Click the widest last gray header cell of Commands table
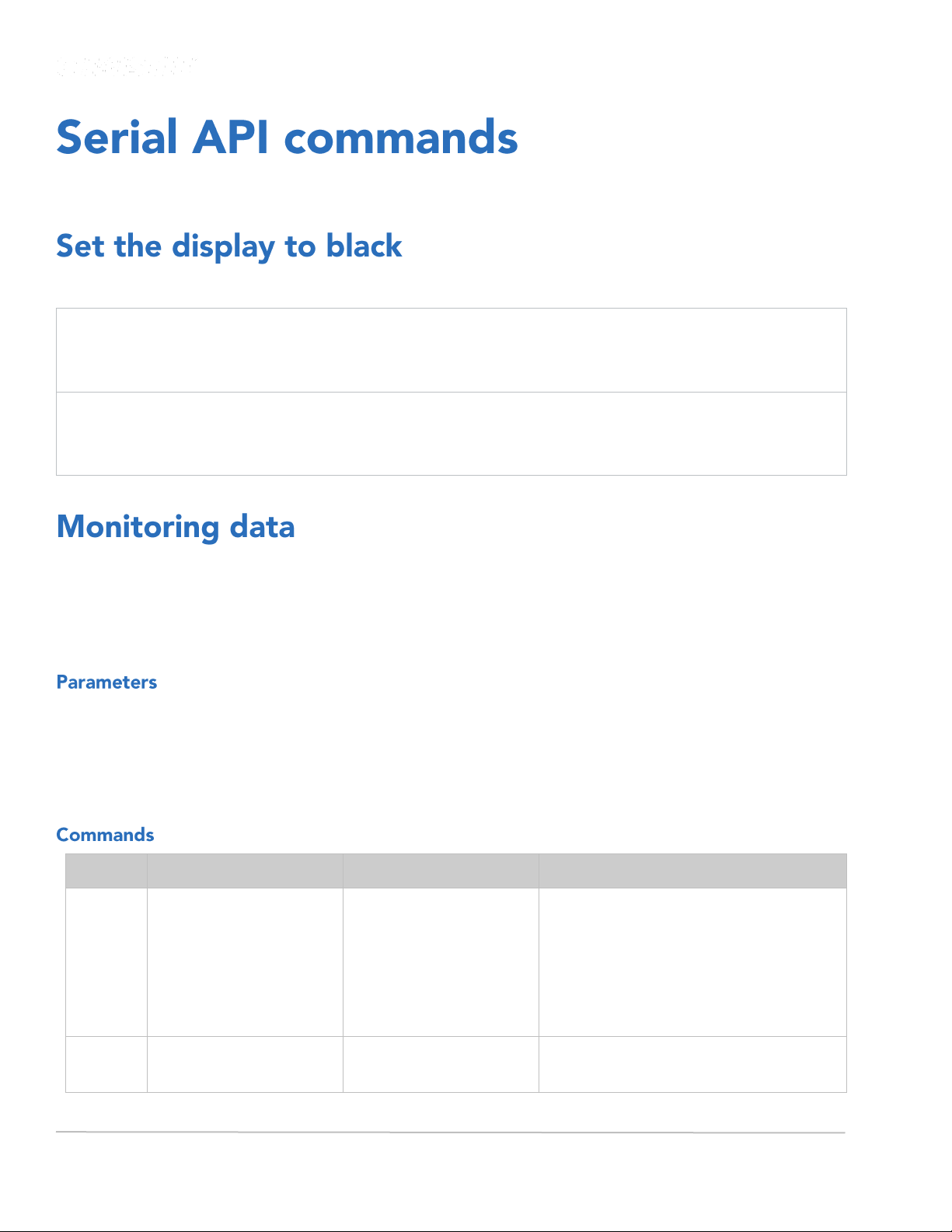This screenshot has height=1232, width=952. point(692,871)
